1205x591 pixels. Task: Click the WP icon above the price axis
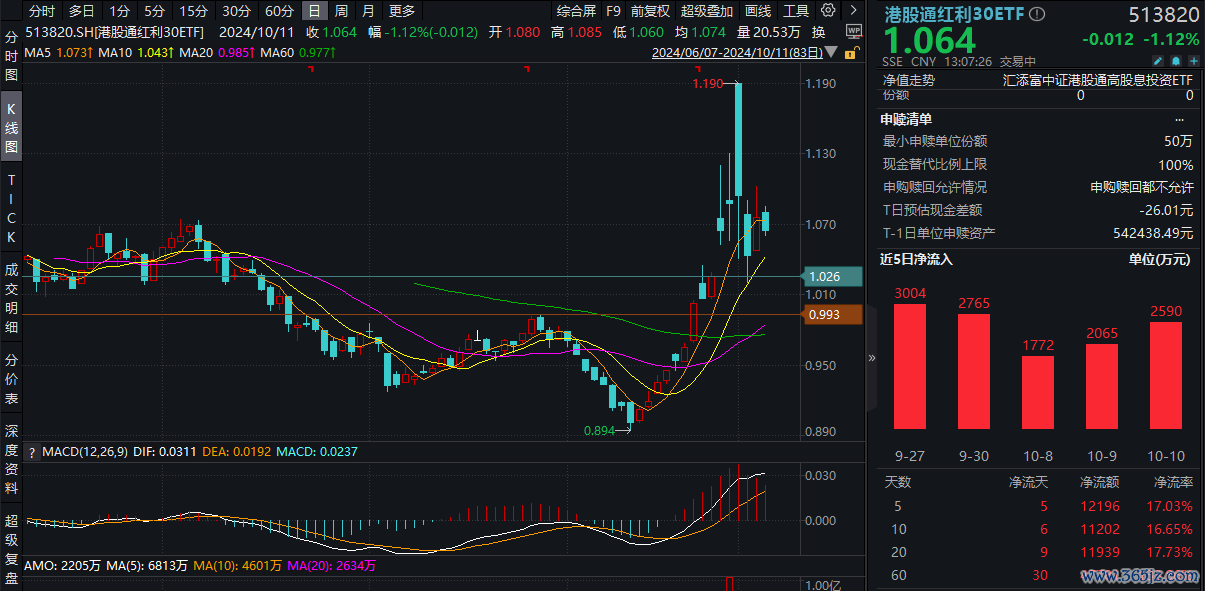[852, 31]
